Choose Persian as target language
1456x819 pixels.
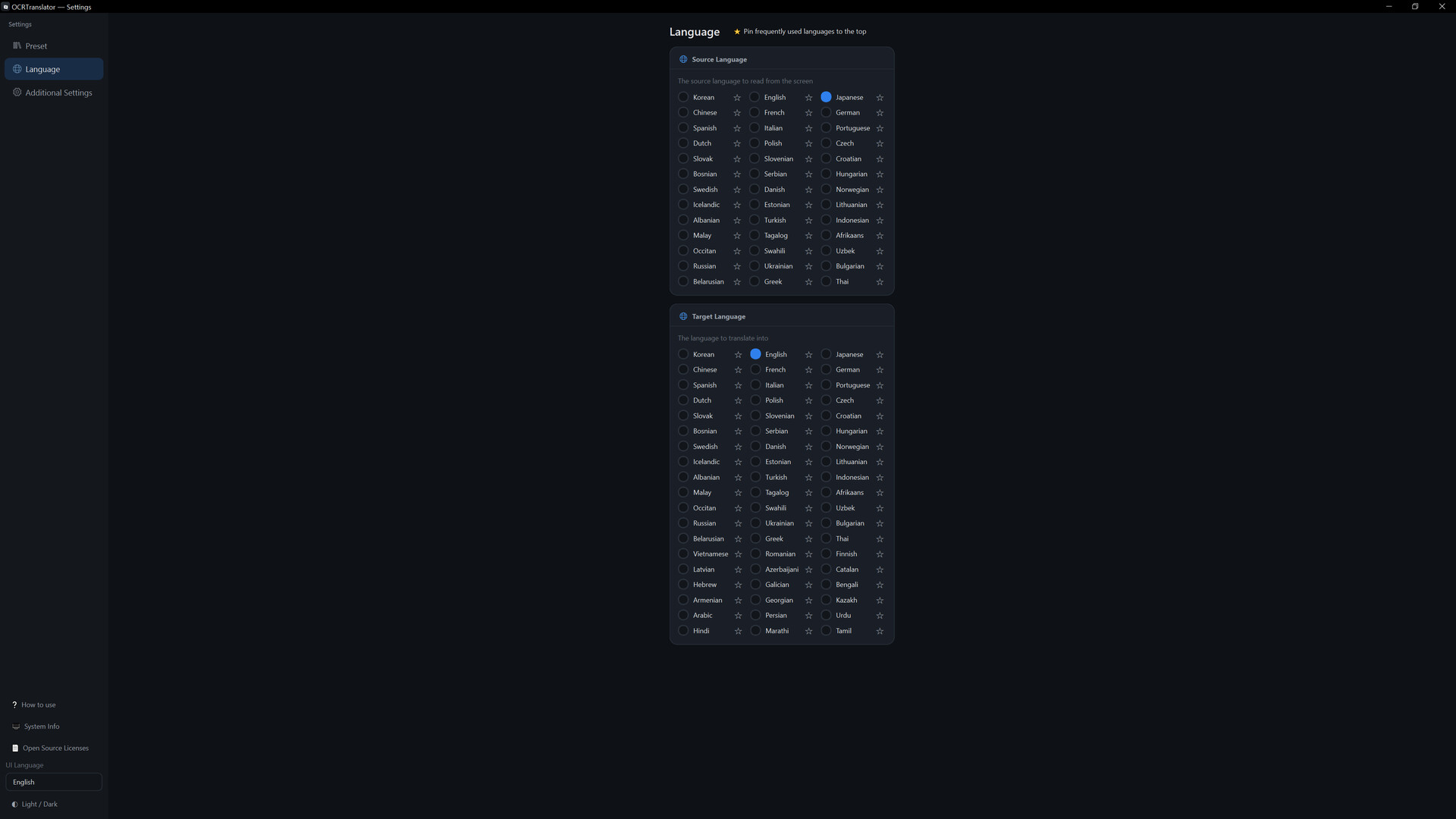click(755, 615)
